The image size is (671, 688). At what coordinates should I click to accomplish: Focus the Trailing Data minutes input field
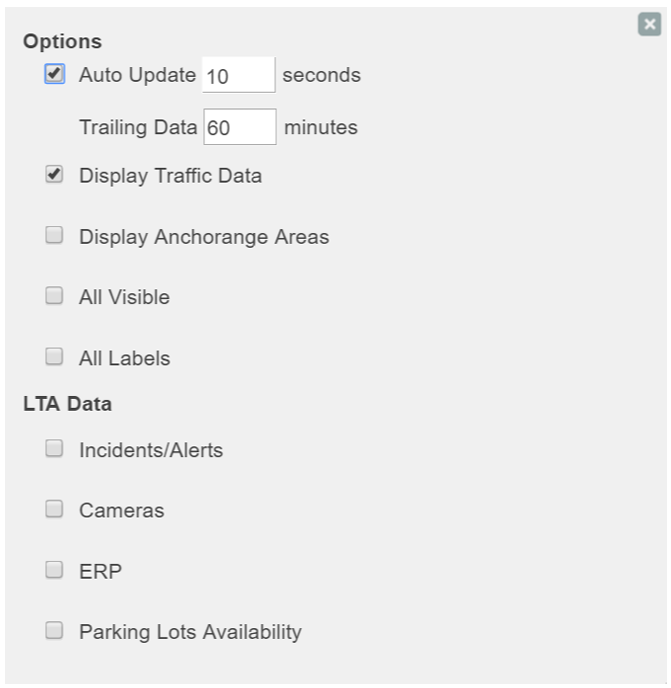[240, 127]
